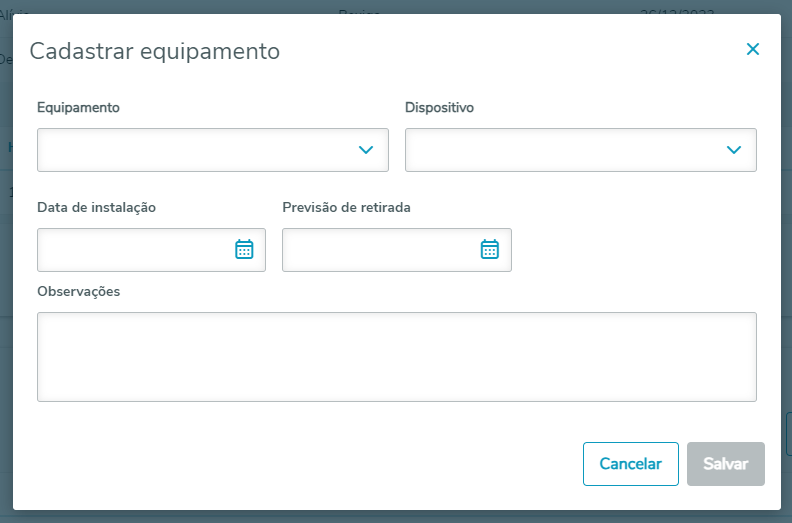Click into the Observações text area

tap(396, 357)
